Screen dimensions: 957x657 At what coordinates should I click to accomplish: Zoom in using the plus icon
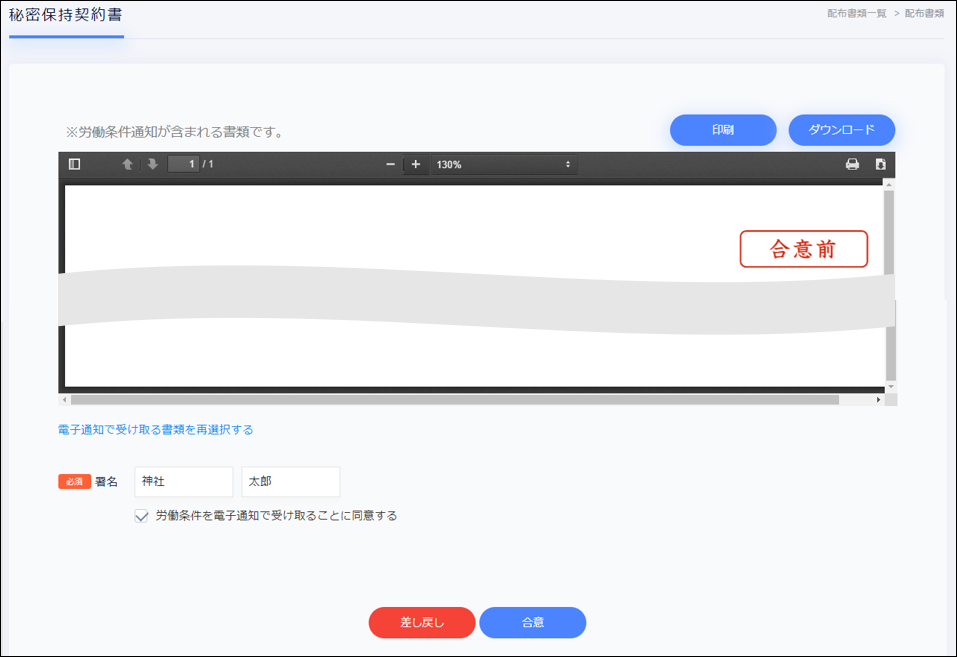(416, 164)
